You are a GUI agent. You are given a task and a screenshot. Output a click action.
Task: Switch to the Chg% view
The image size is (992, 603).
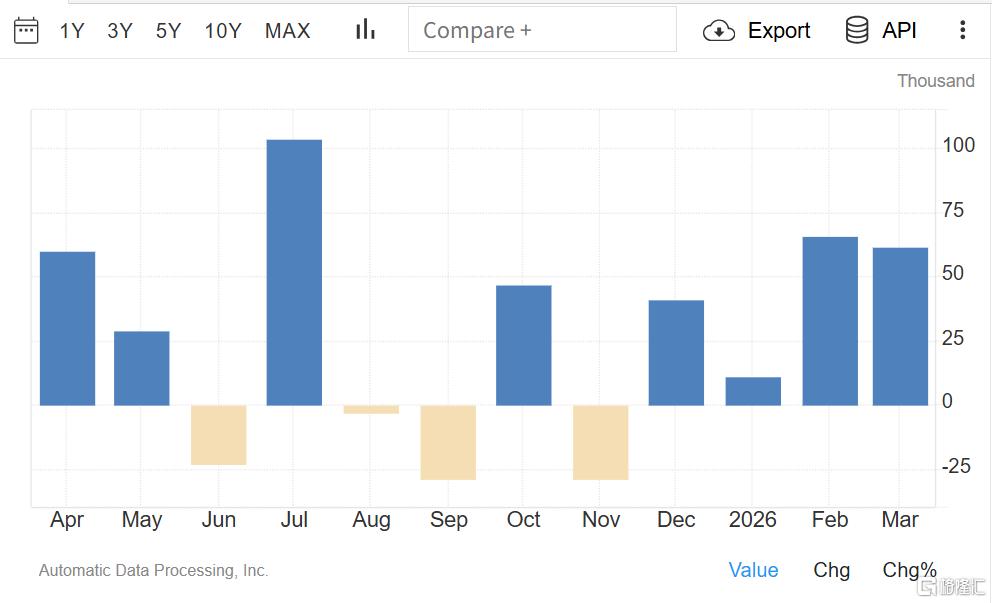[909, 570]
